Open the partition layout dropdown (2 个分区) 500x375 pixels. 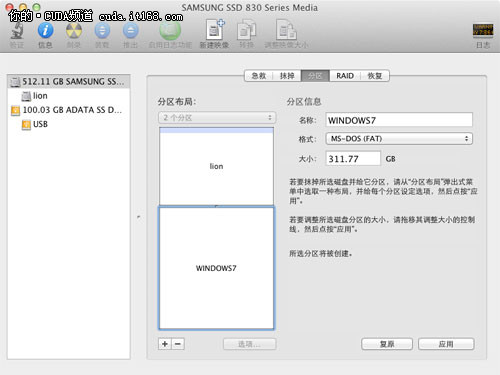pos(217,118)
